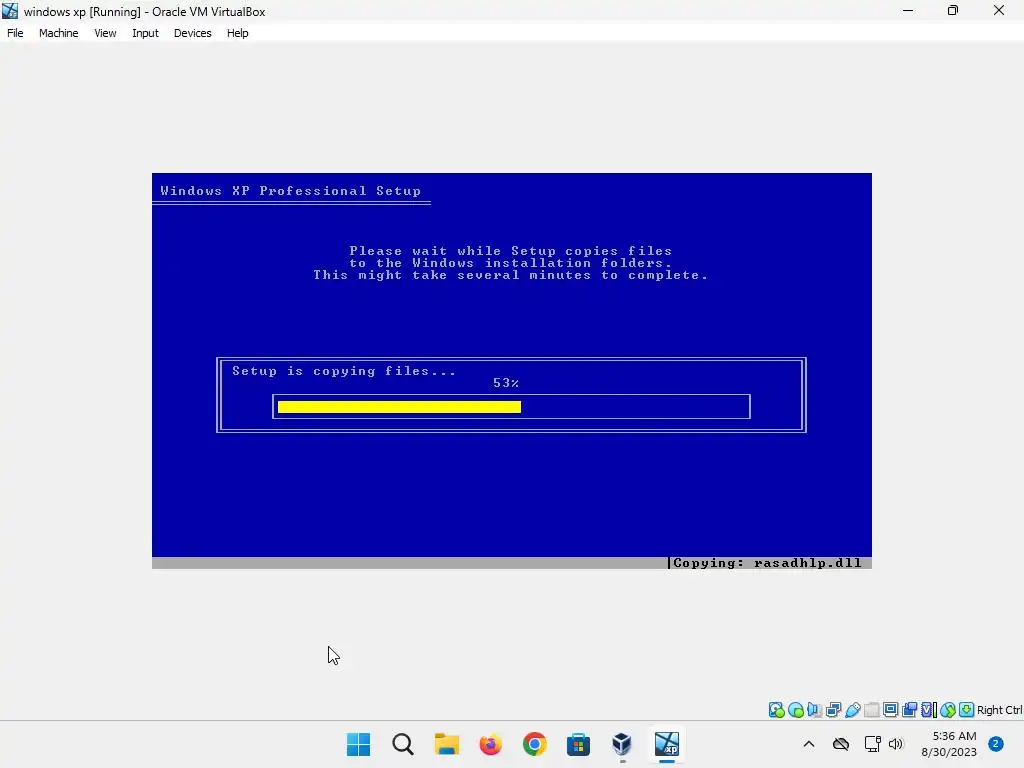Screen dimensions: 1024x768
Task: Click 'Copying: rasadhlp.dll' status text
Action: pos(767,563)
